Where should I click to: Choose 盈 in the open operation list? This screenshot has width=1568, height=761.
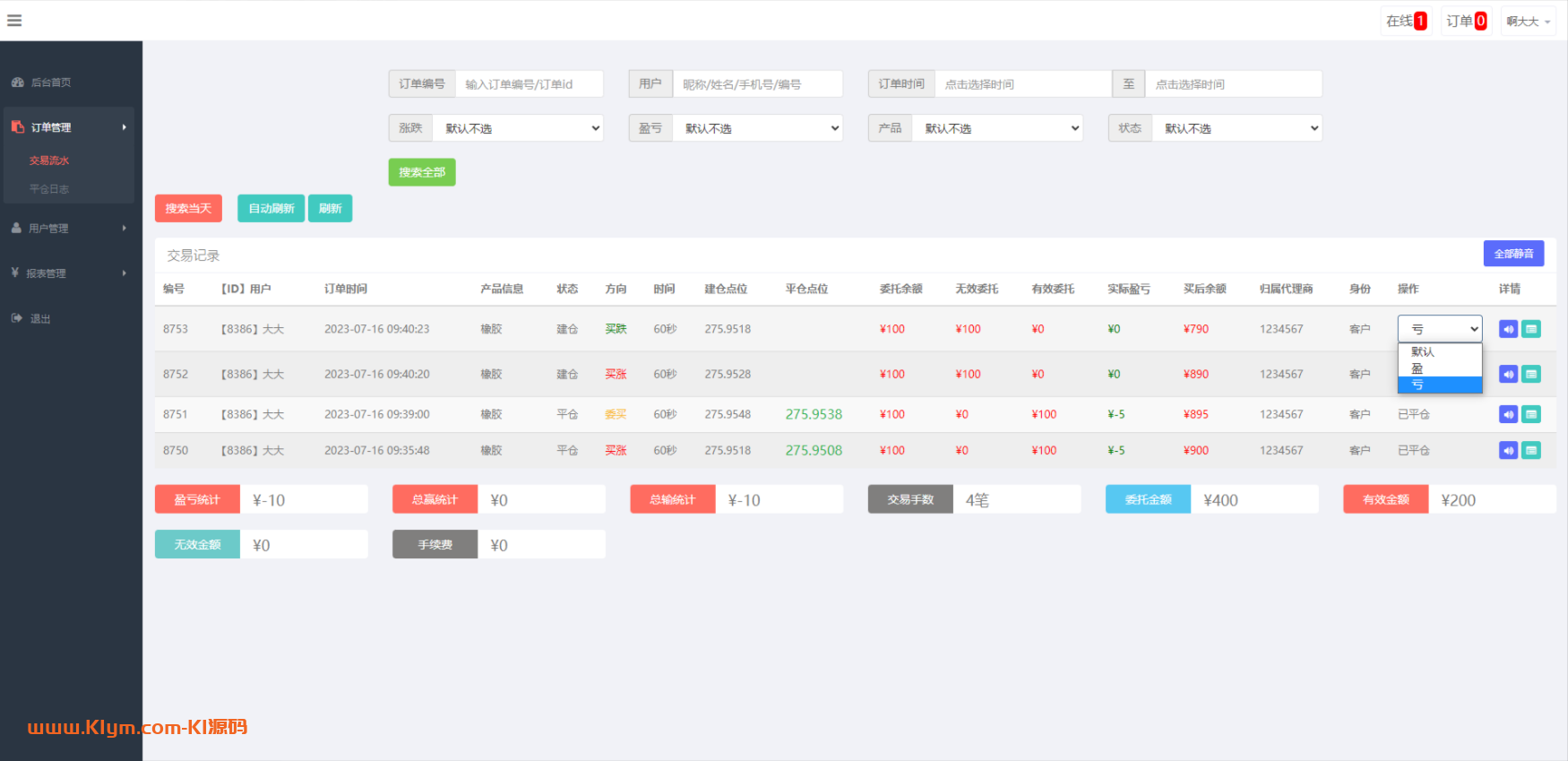pos(1440,368)
